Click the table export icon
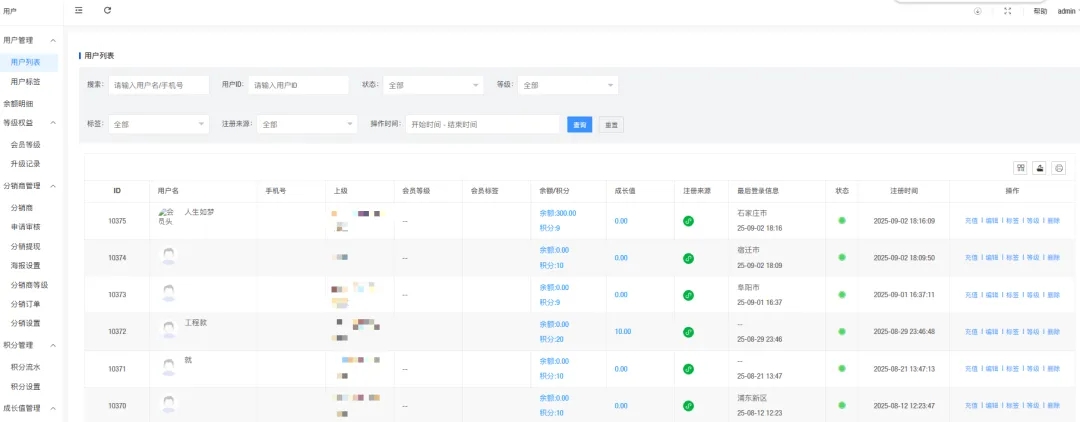Viewport: 1080px width, 422px height. pyautogui.click(x=1040, y=168)
